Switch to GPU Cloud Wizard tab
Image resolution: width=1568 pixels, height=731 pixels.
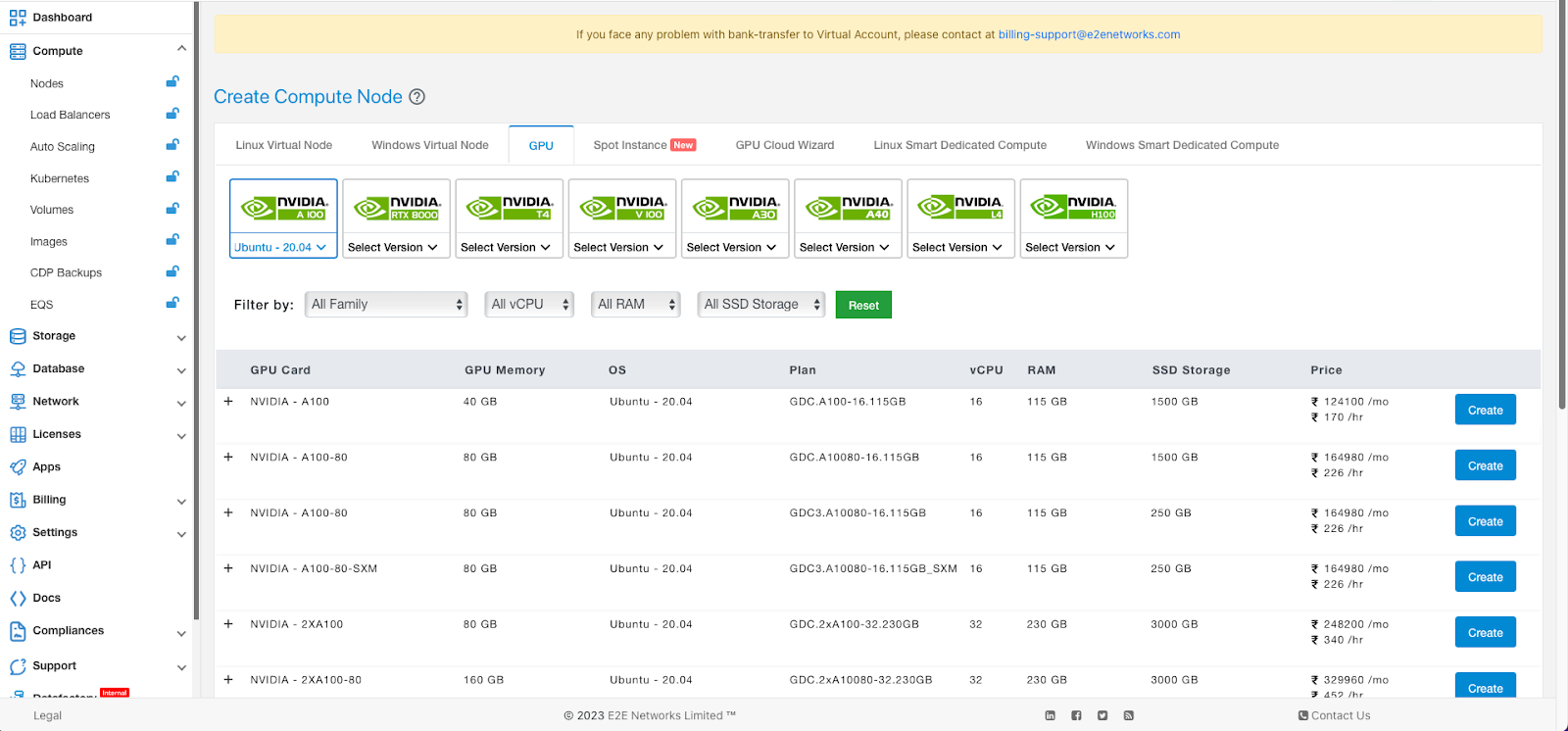click(x=785, y=145)
